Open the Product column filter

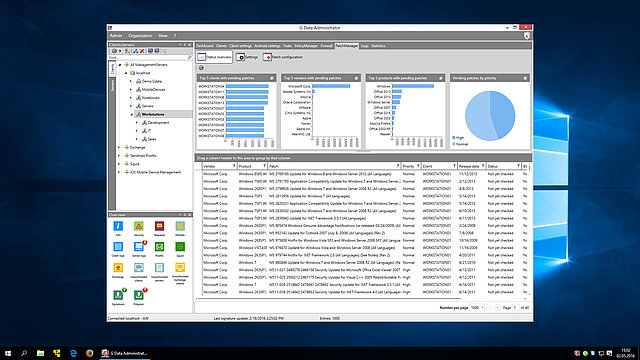(x=264, y=166)
